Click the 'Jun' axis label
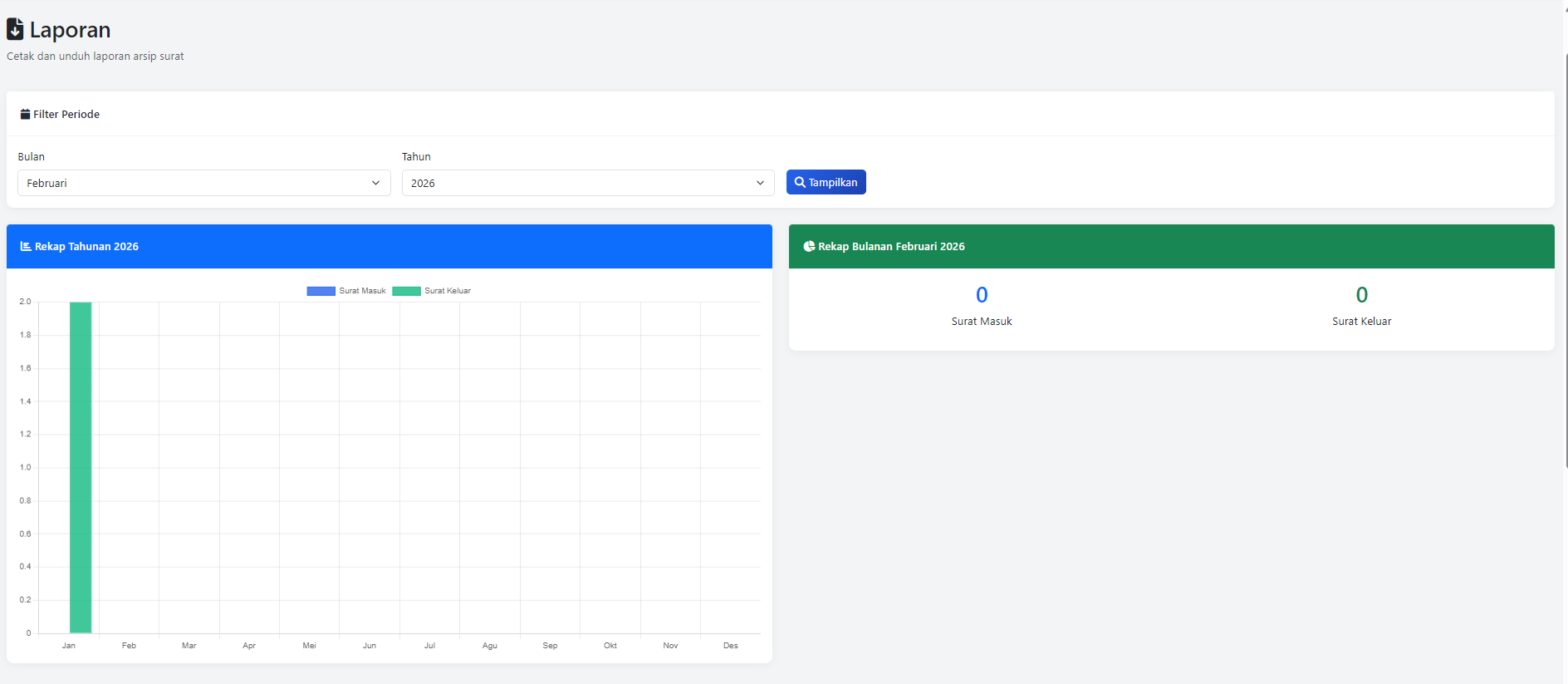This screenshot has height=684, width=1568. click(370, 646)
